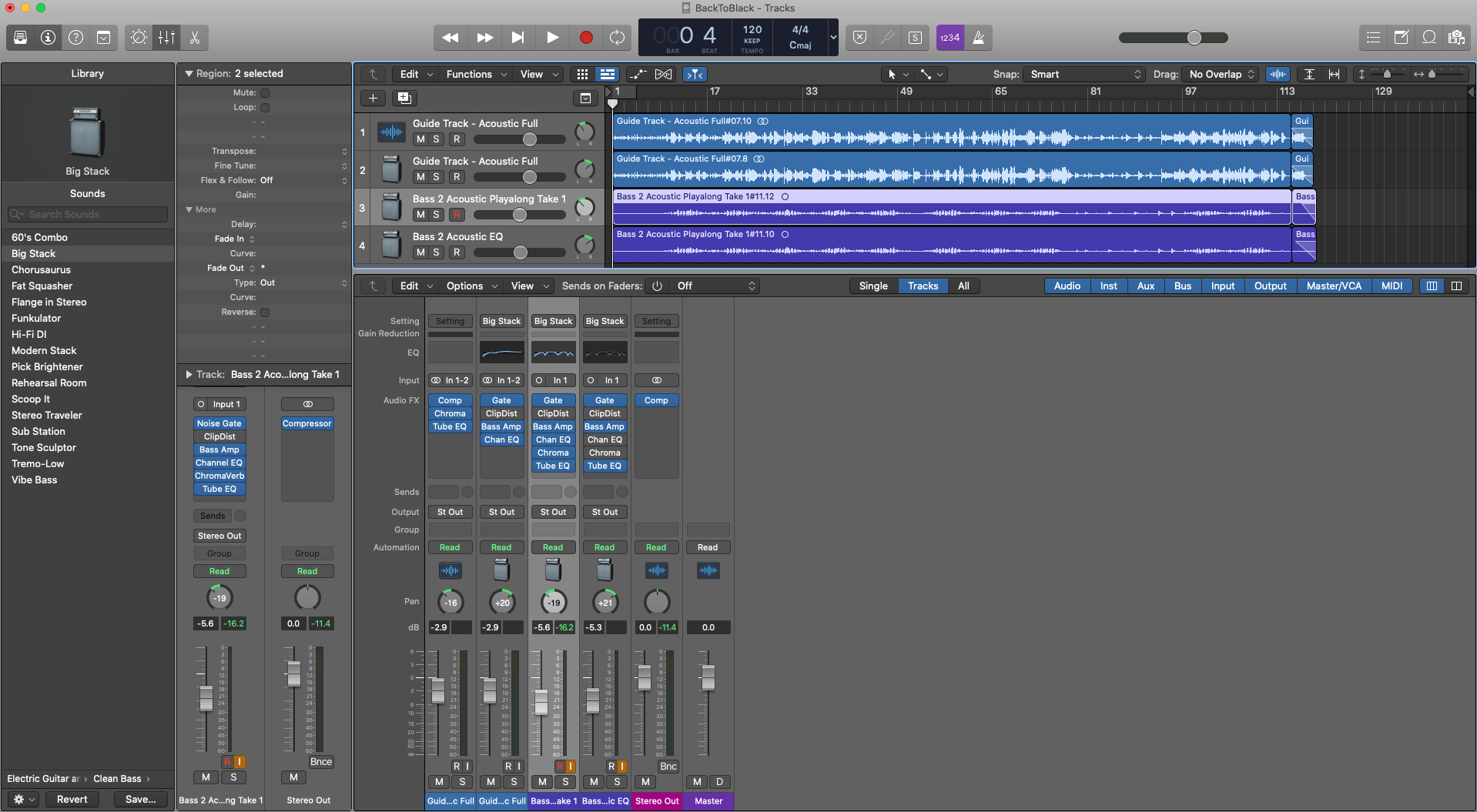Toggle Catch Playhead button in Tracks area
Screen dimensions: 1477x812
[695, 74]
